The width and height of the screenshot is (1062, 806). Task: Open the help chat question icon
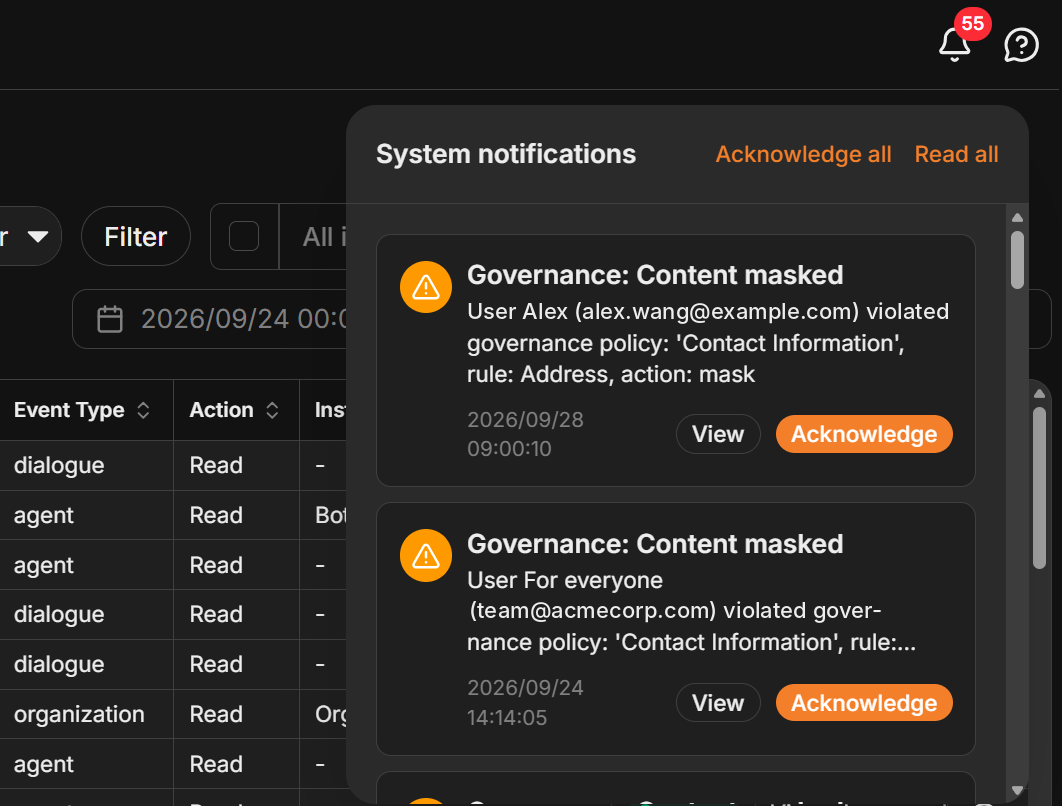coord(1021,45)
